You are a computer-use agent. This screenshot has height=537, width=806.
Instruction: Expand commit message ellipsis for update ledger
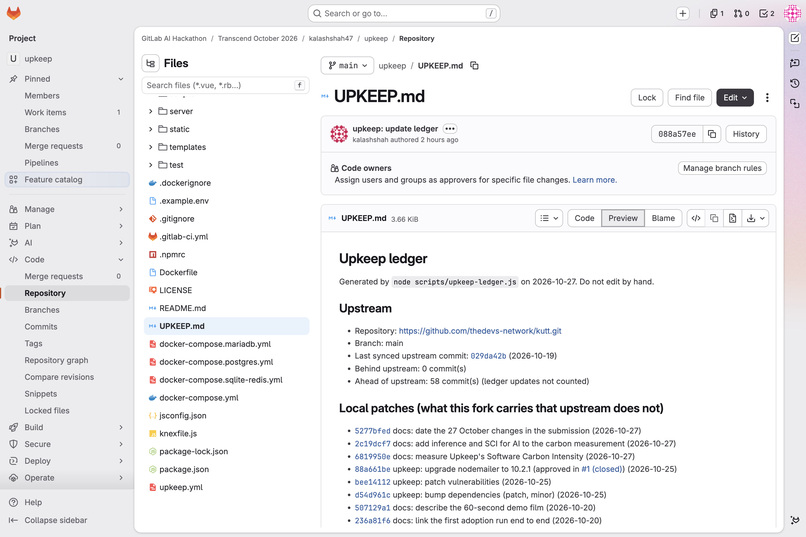tap(450, 128)
